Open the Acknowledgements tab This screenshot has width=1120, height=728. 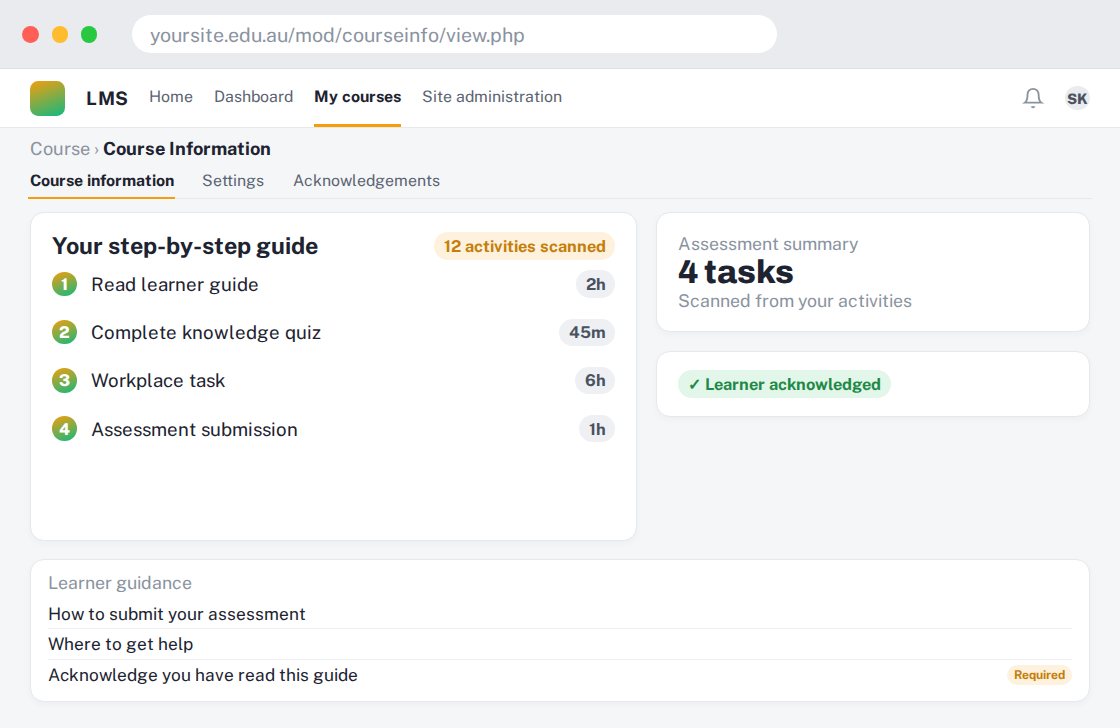click(x=366, y=181)
